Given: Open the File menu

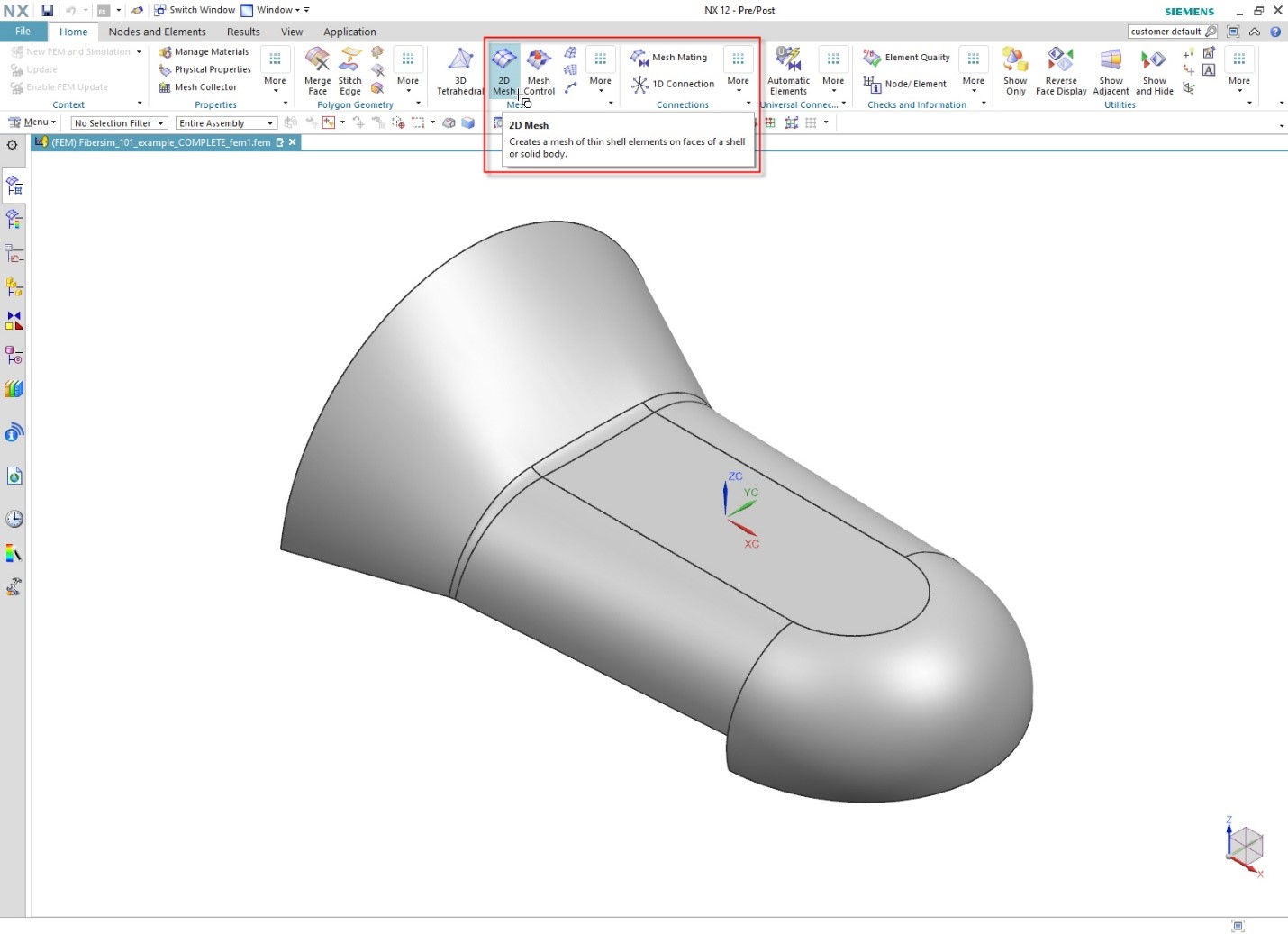Looking at the screenshot, I should (x=23, y=31).
